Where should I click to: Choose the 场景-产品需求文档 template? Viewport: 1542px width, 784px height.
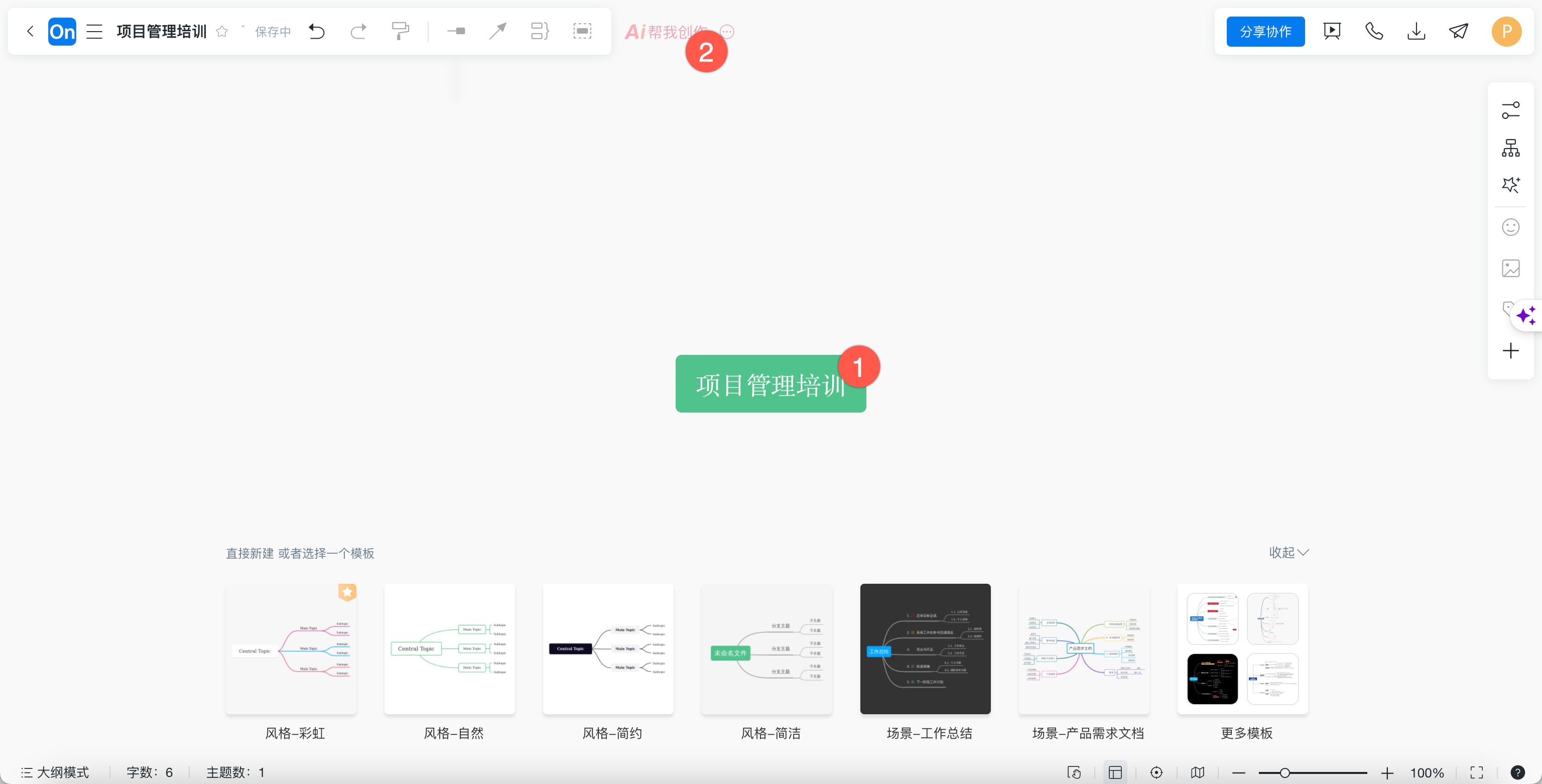[1084, 649]
